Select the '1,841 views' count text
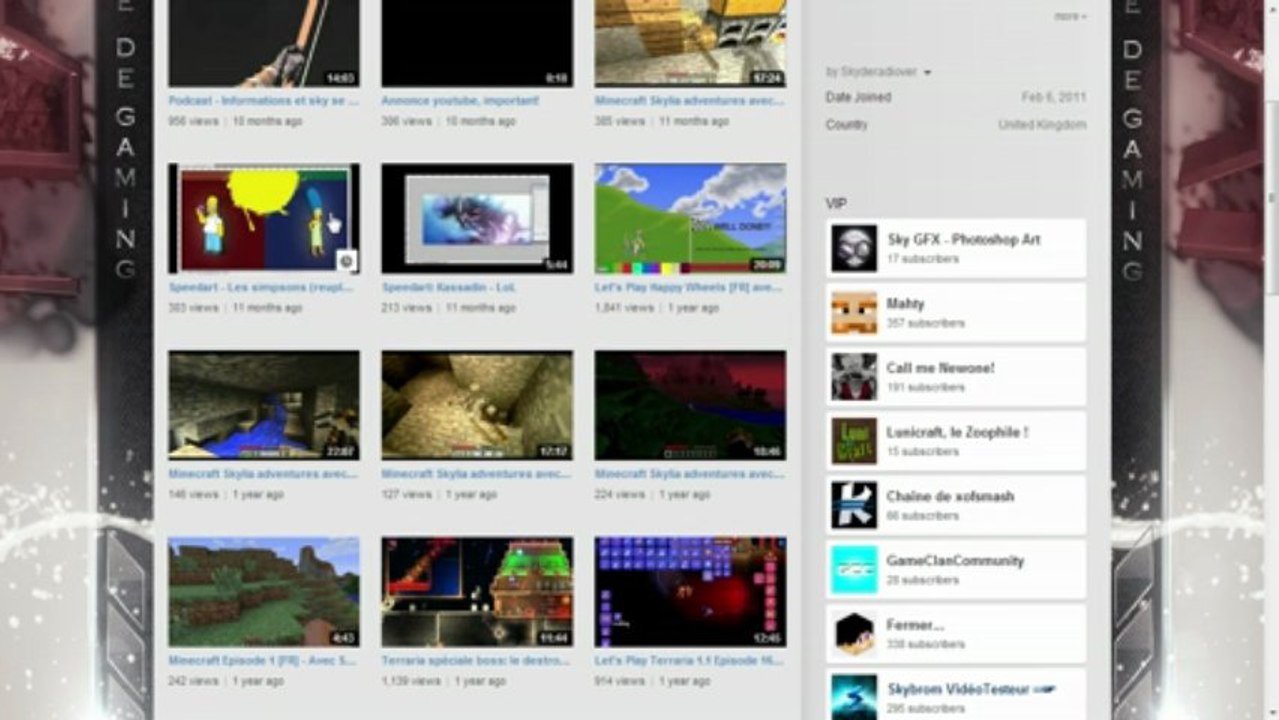The width and height of the screenshot is (1279, 720). tap(622, 308)
